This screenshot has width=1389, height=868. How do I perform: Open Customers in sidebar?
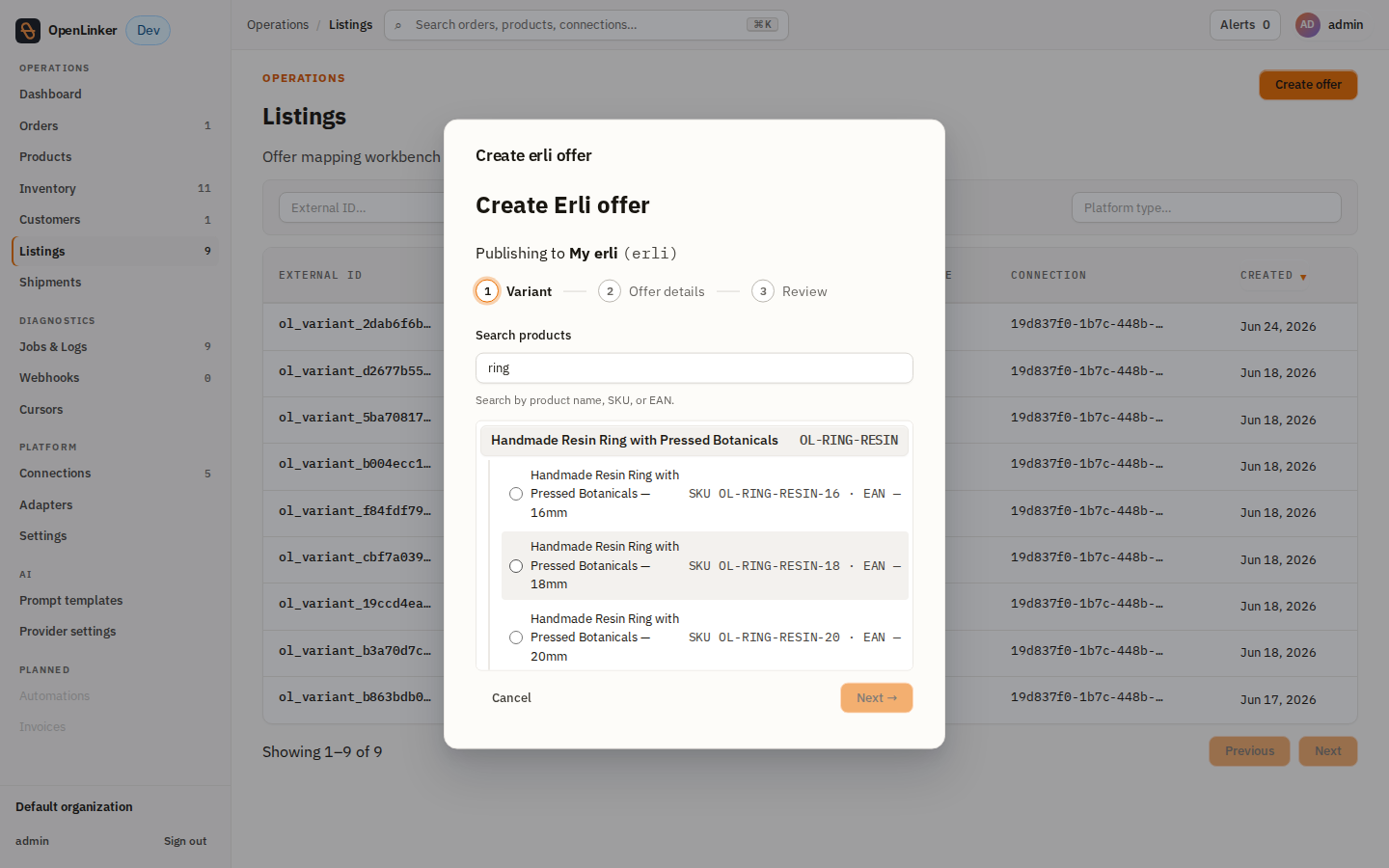click(x=115, y=220)
